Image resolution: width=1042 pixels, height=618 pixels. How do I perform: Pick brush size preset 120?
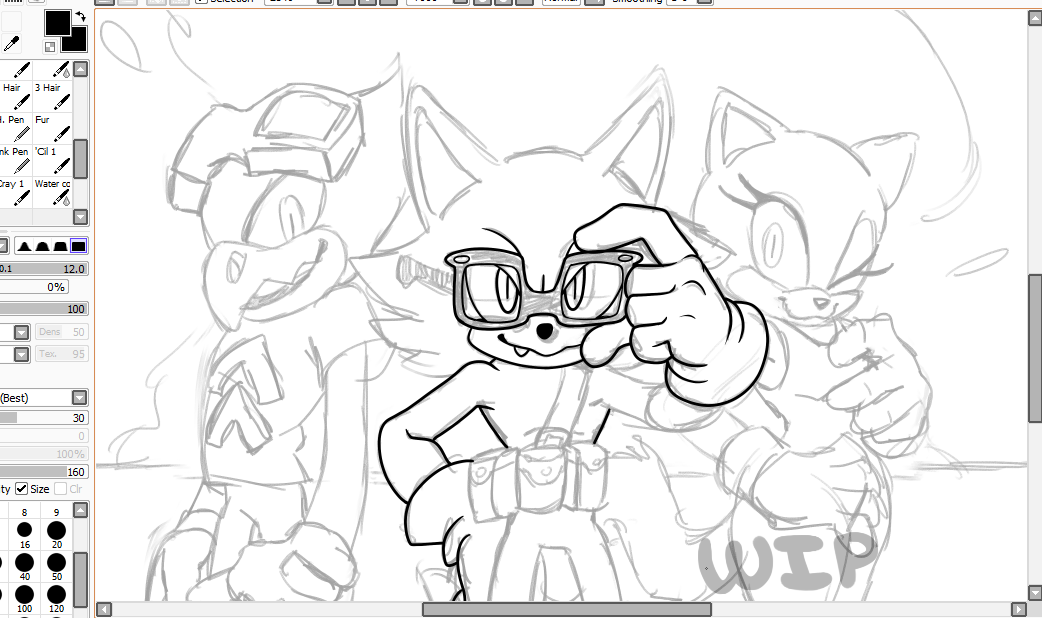(x=56, y=598)
